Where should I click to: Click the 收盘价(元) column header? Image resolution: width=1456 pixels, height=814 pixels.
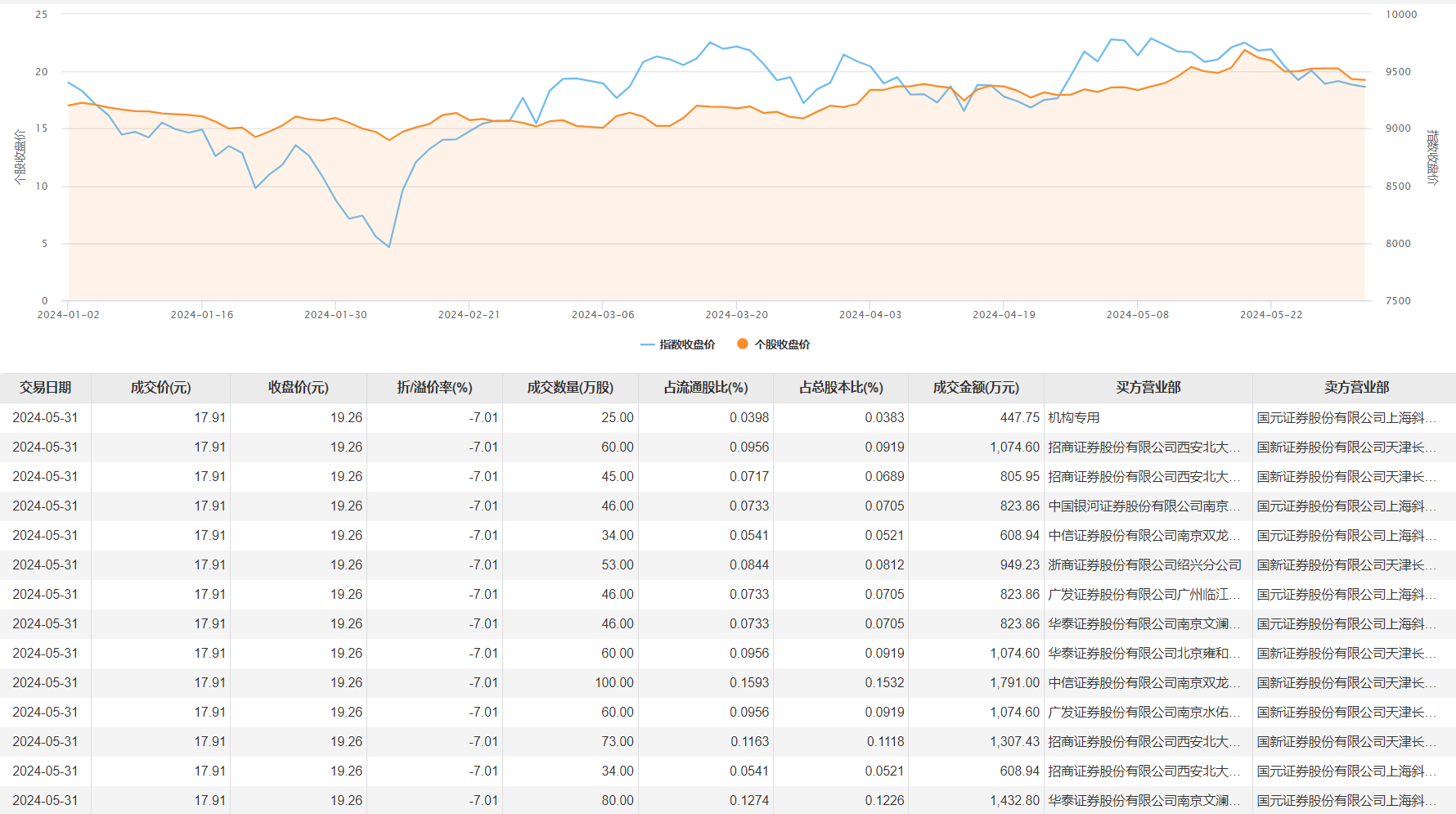point(299,388)
